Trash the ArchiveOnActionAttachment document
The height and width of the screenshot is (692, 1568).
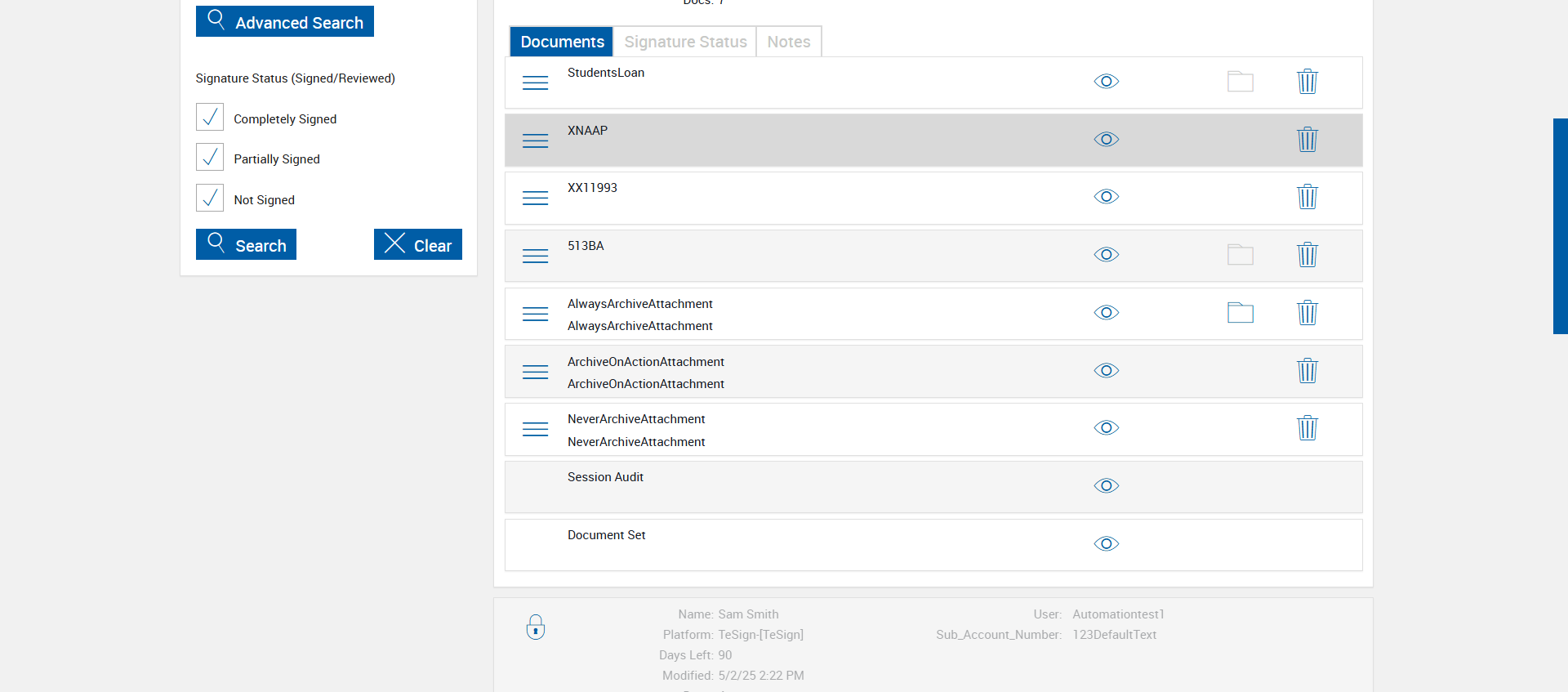(x=1307, y=371)
